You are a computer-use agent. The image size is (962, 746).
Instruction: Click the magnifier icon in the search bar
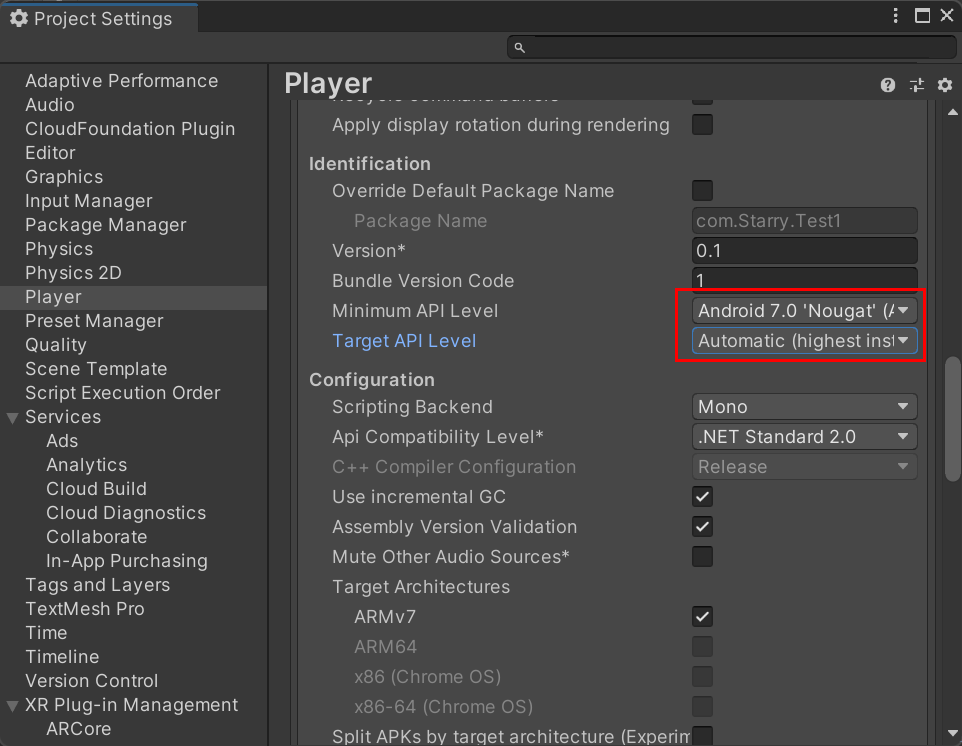519,46
